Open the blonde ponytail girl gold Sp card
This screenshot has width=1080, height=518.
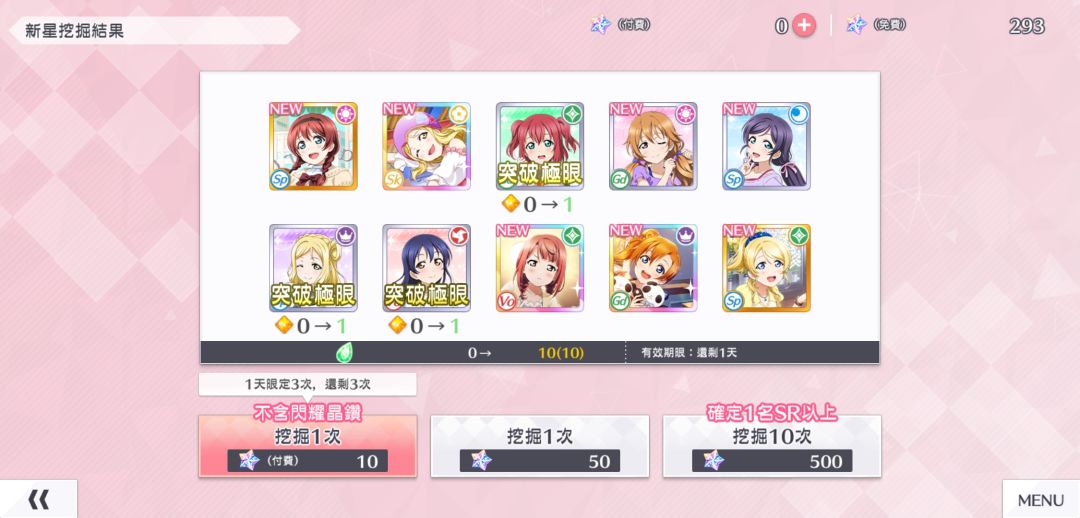pyautogui.click(x=766, y=268)
